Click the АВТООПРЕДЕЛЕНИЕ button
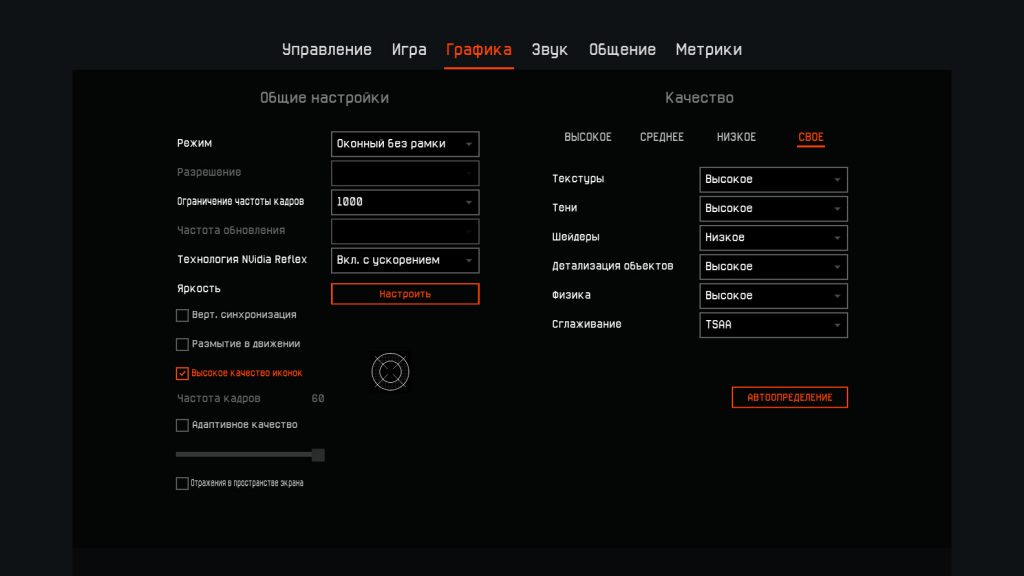Viewport: 1024px width, 576px height. click(x=789, y=397)
